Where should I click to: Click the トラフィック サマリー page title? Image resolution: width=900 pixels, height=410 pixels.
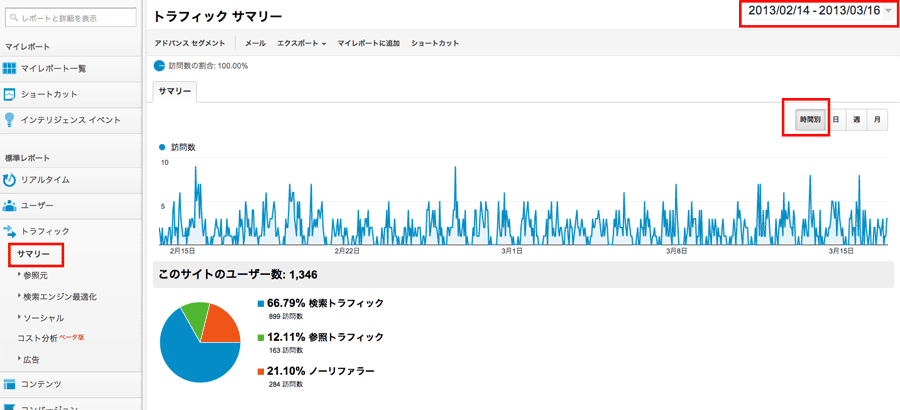tap(218, 17)
